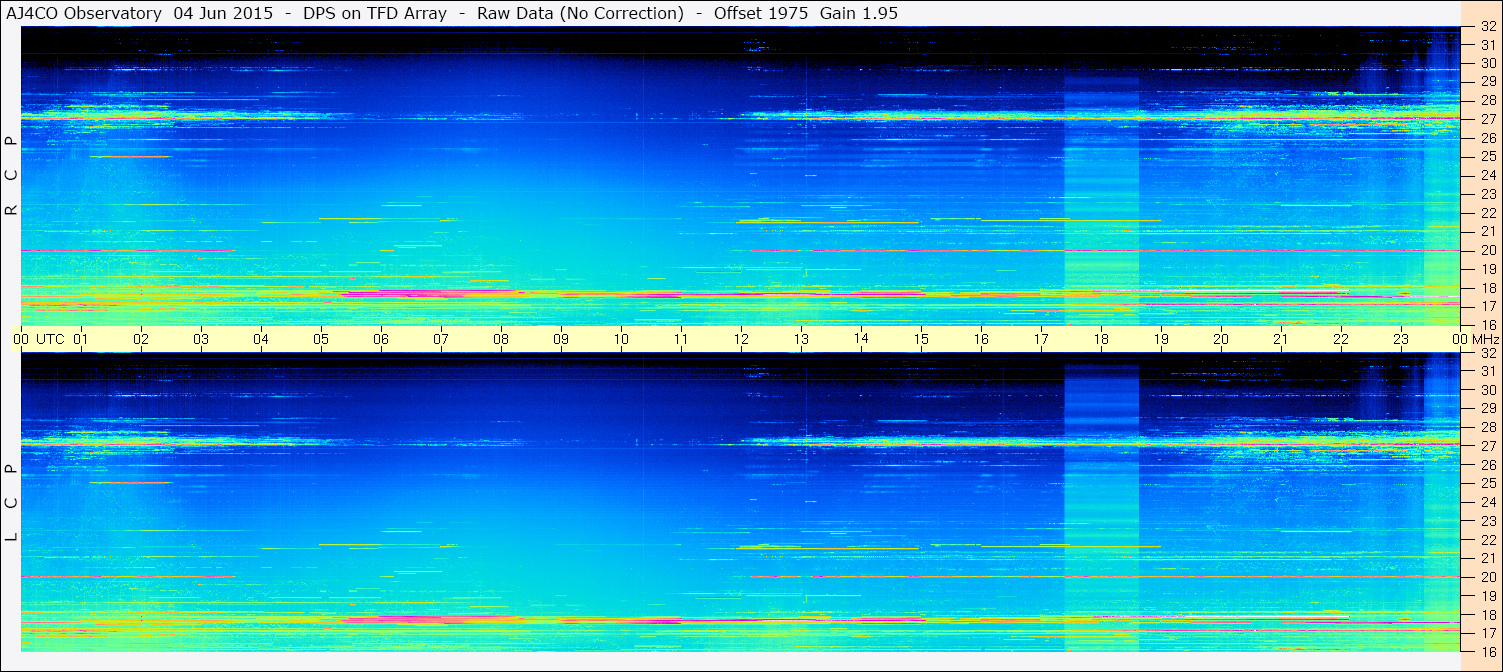Select hour 14 on the UTC axis
This screenshot has width=1503, height=672.
[x=861, y=339]
